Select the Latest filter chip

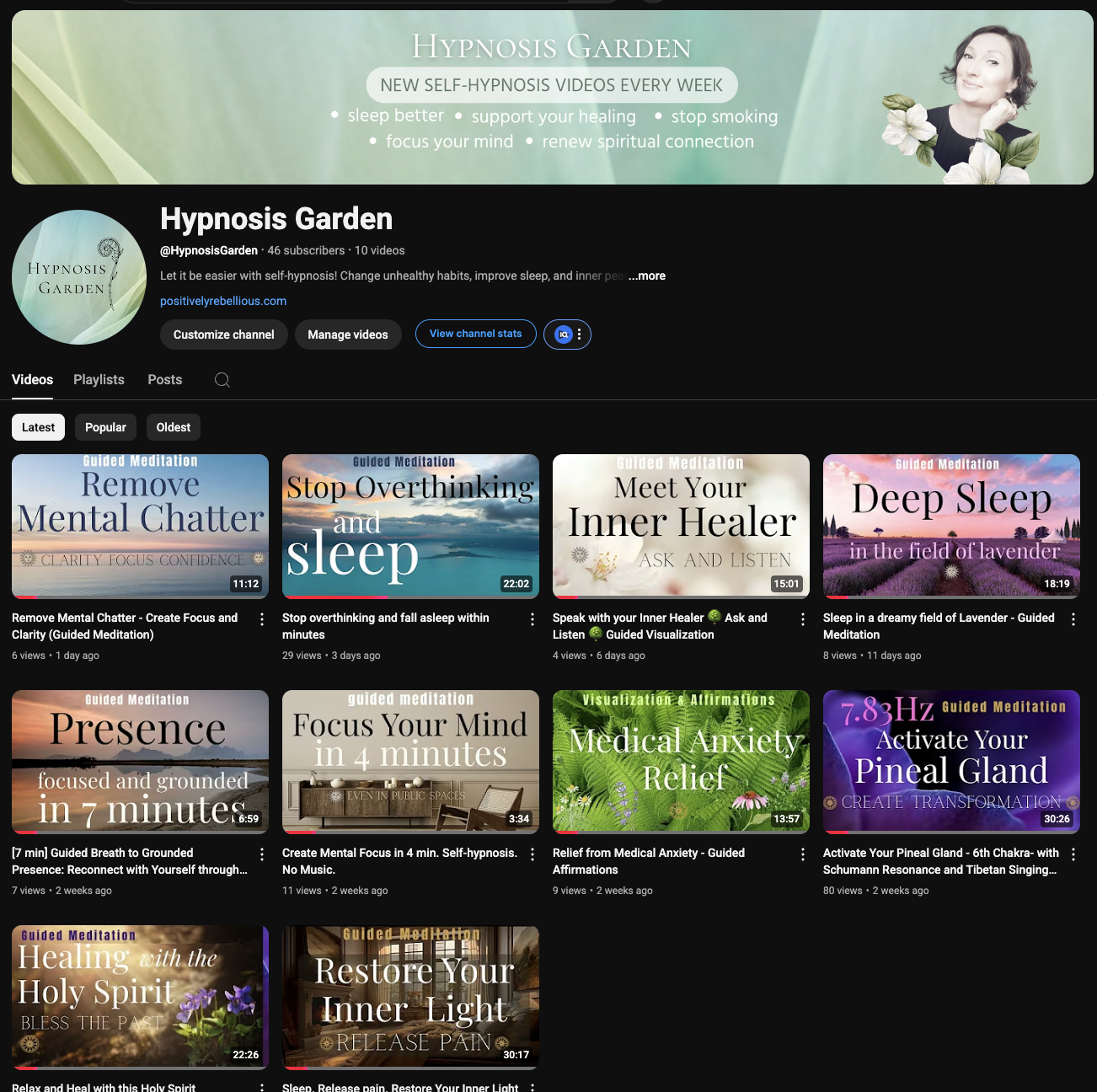pyautogui.click(x=38, y=427)
